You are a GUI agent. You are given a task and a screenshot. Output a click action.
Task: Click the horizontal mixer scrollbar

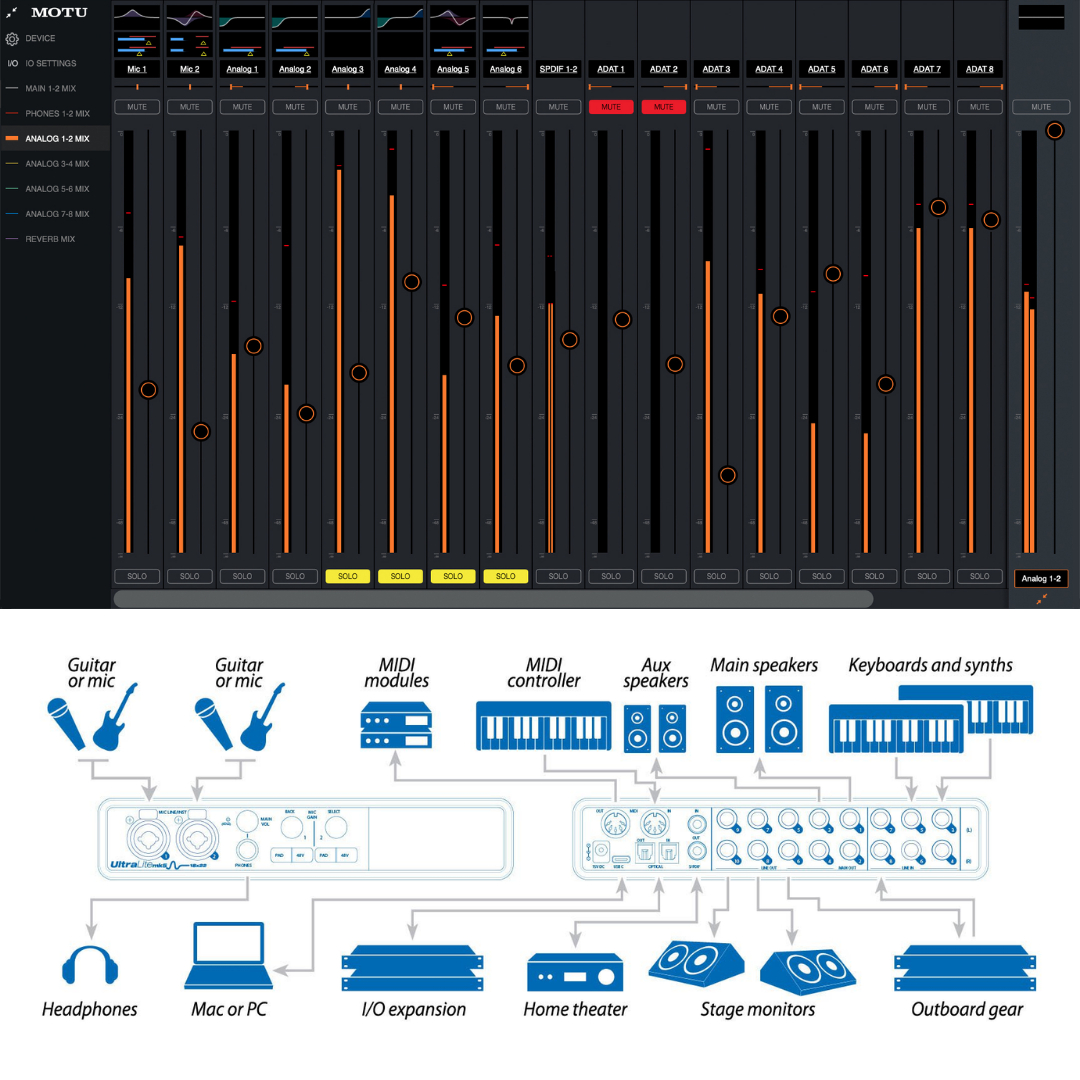click(x=493, y=599)
